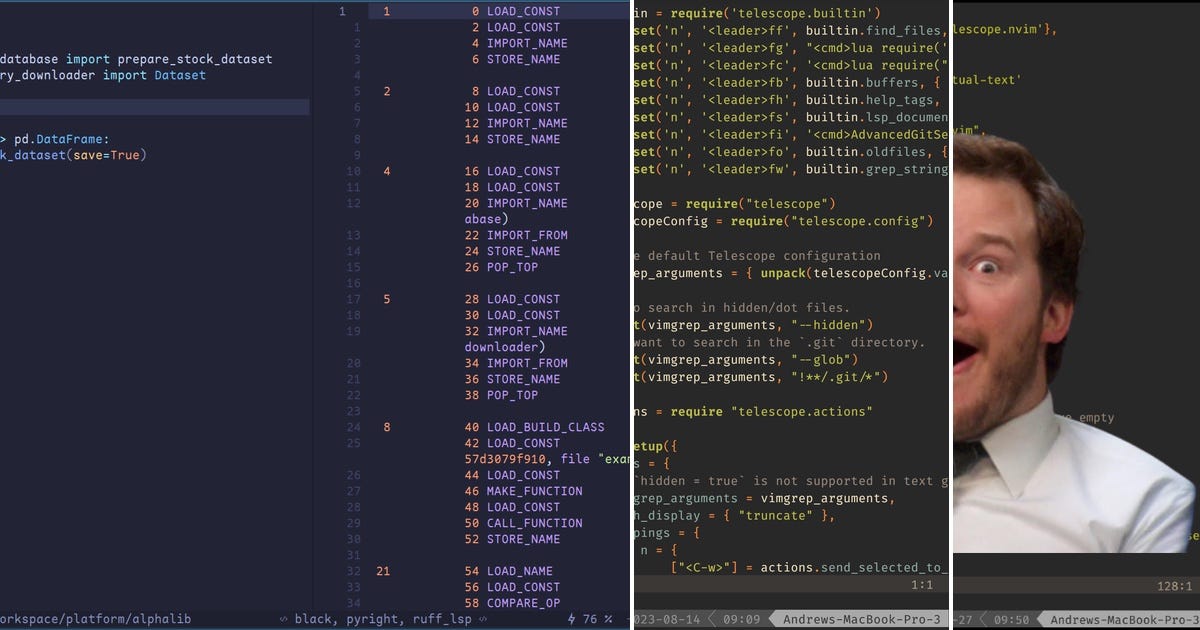This screenshot has width=1200, height=630.
Task: Open the workspace/platform/alphalib path
Action: tap(95, 618)
